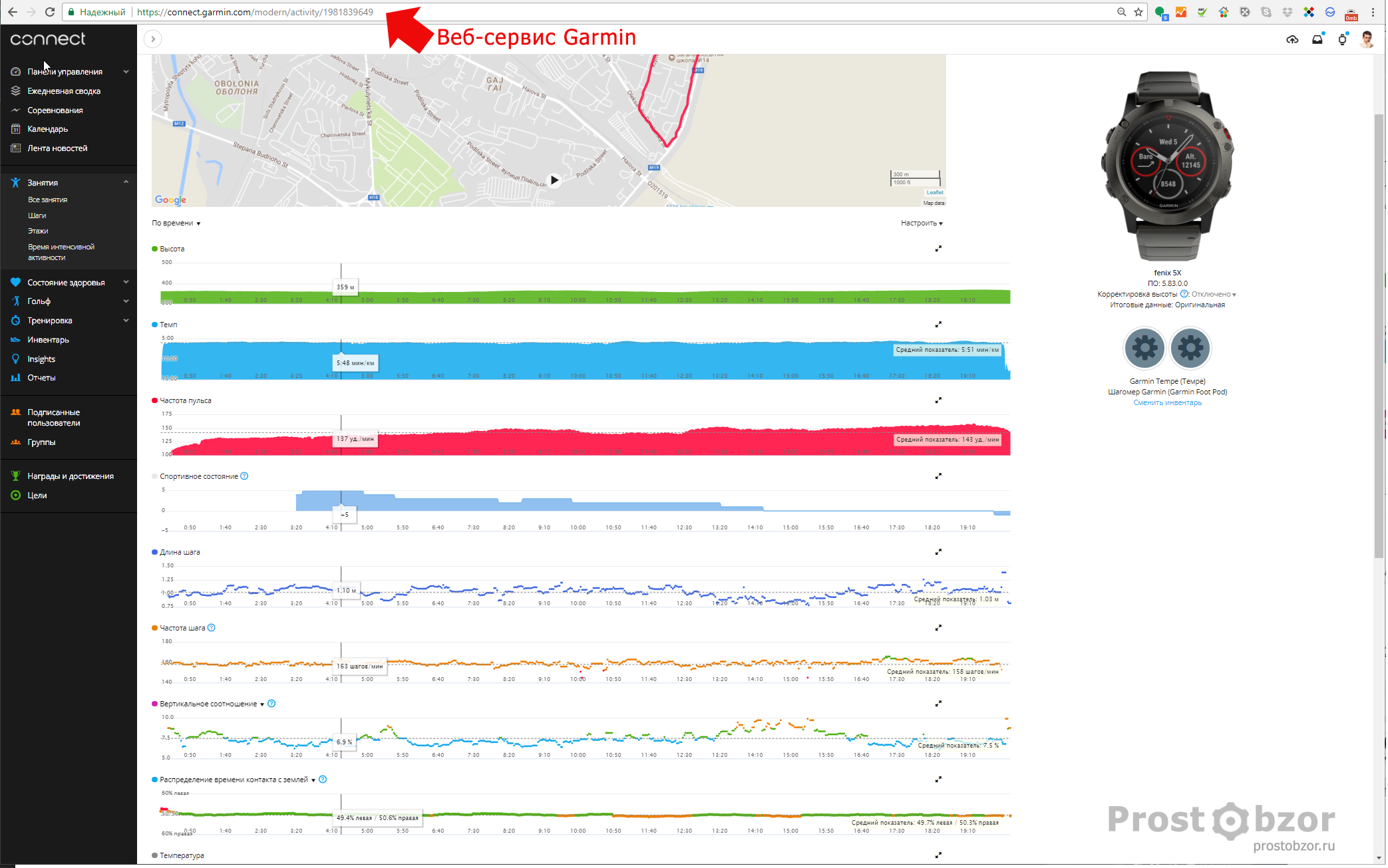Screen dimensions: 1388x868
Task: Open Все занятия in sidebar
Action: 47,200
